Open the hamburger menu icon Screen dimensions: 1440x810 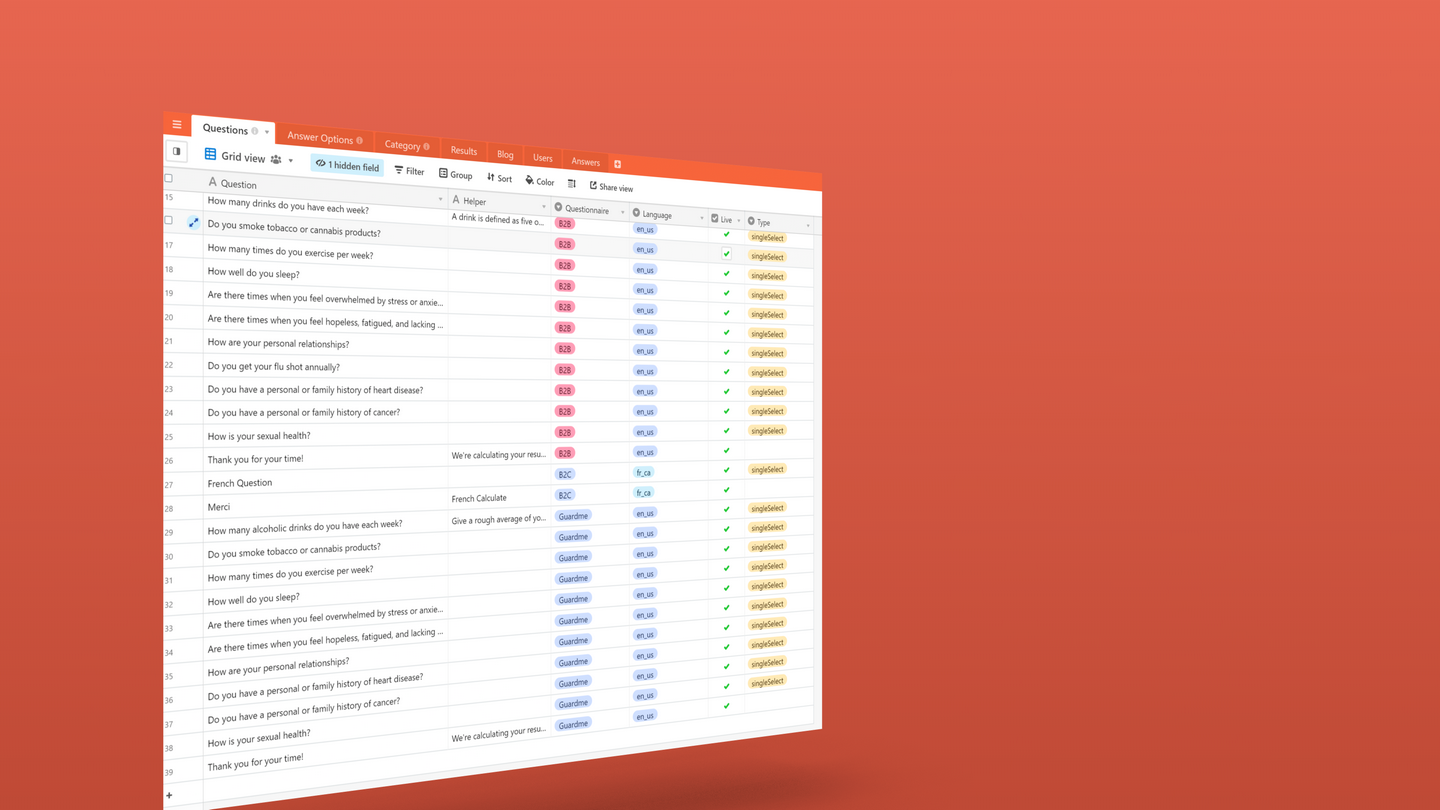[177, 125]
